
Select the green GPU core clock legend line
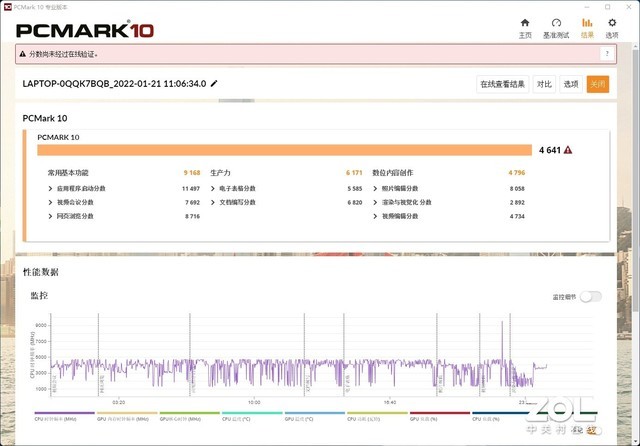coord(189,413)
